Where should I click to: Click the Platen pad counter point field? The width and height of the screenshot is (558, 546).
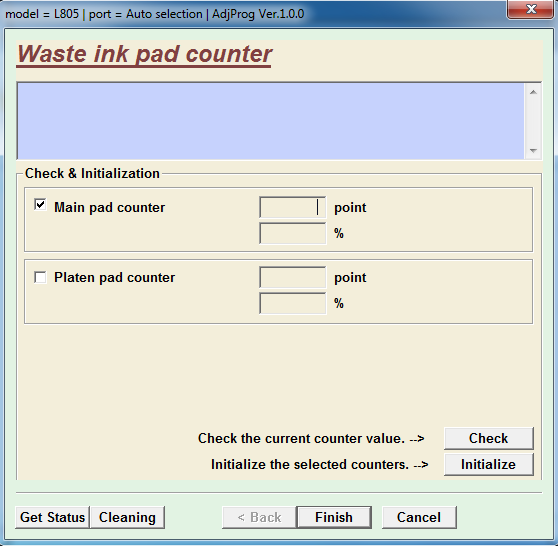293,277
